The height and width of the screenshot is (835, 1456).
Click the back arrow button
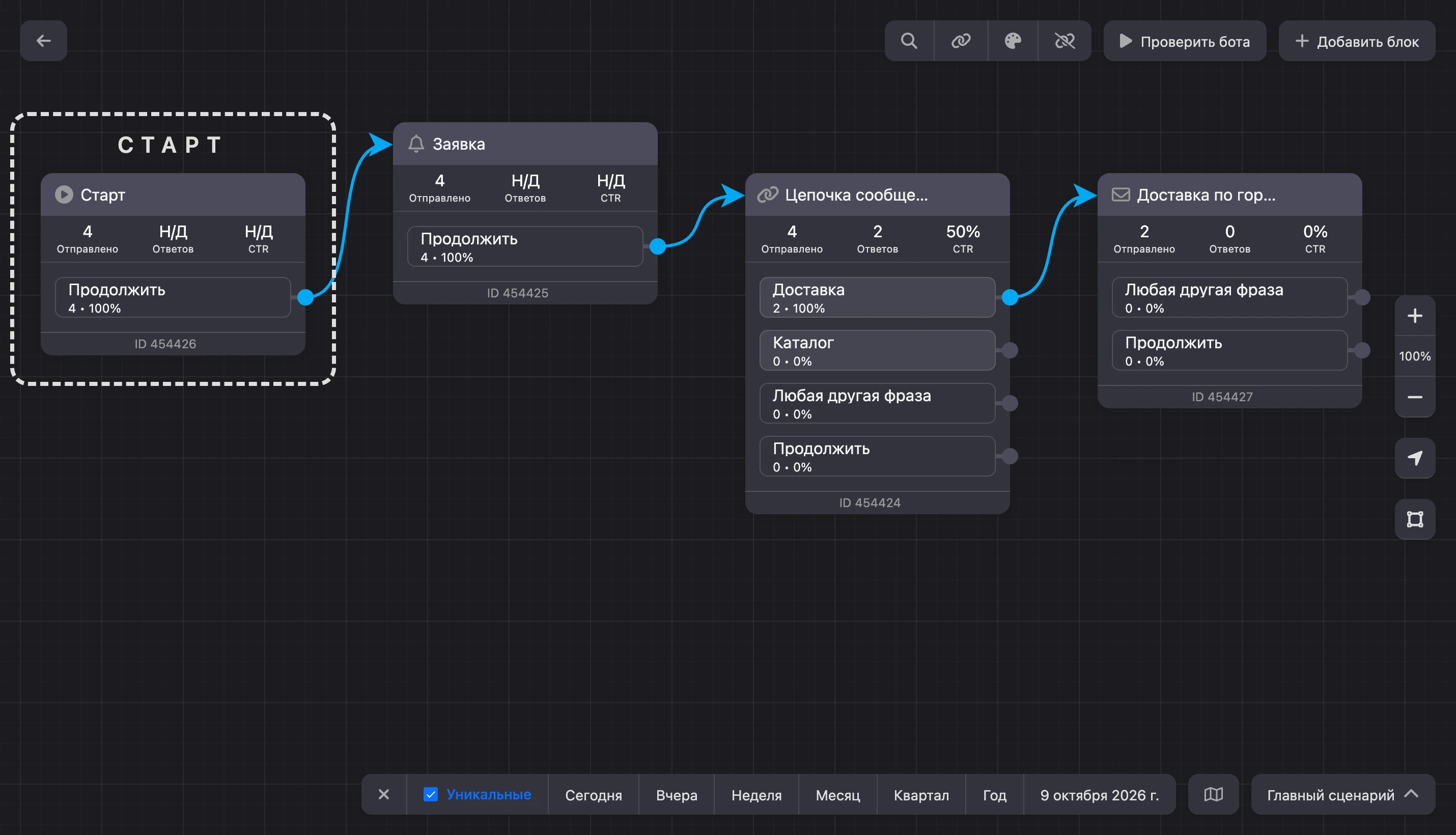pos(44,41)
